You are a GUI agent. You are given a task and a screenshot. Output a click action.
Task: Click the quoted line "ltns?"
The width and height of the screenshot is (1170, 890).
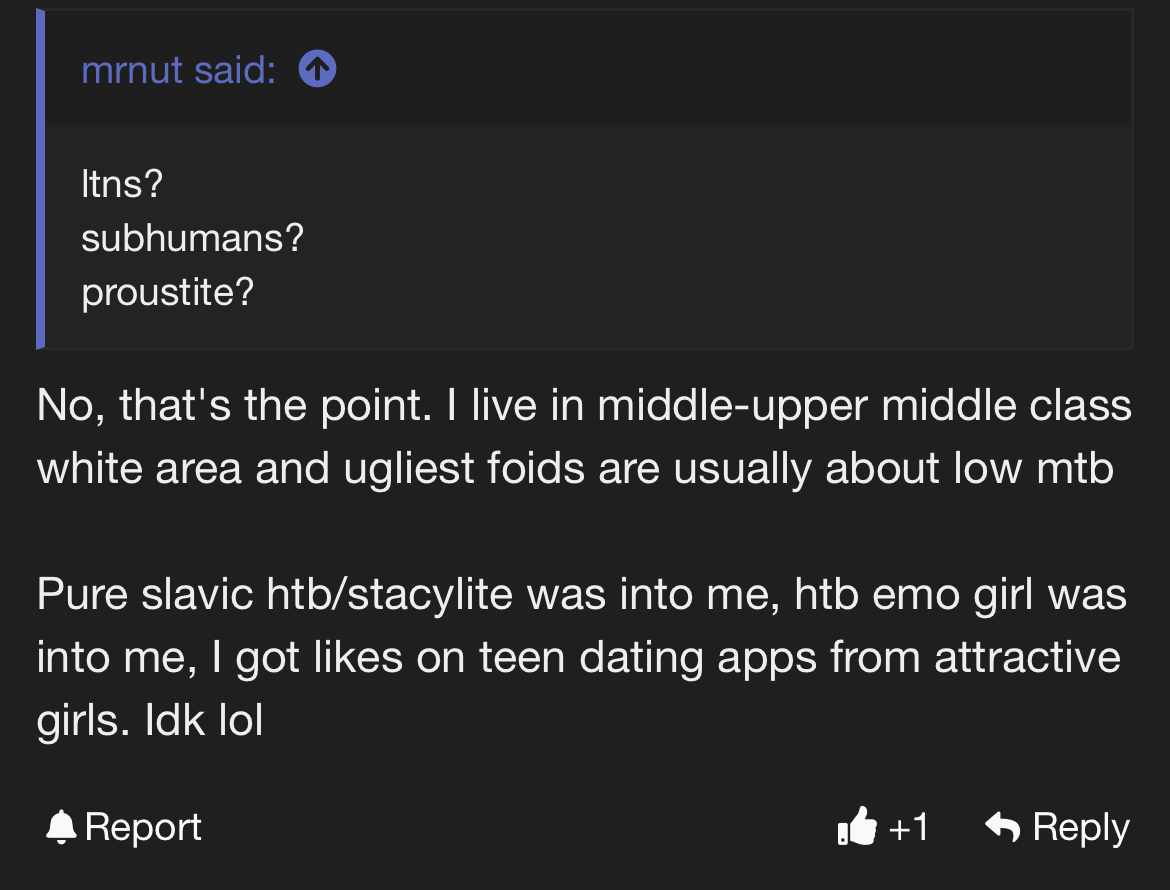(x=122, y=184)
